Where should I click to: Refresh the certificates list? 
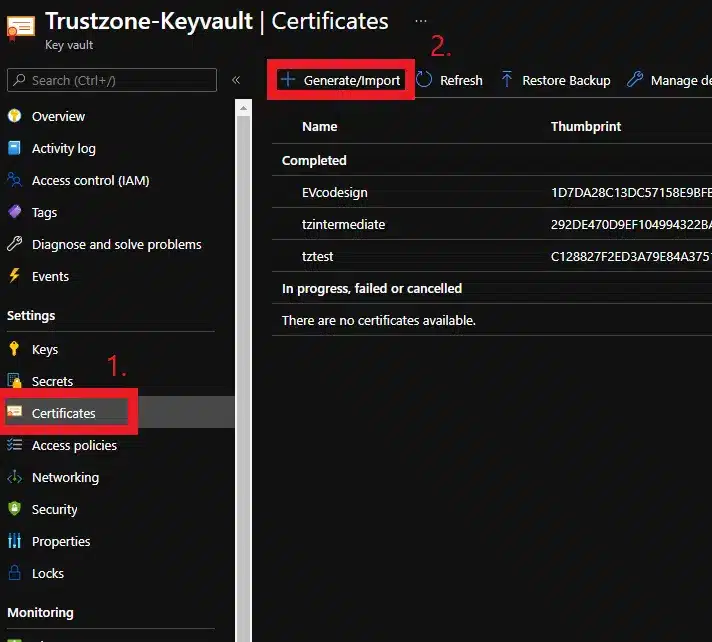point(450,81)
